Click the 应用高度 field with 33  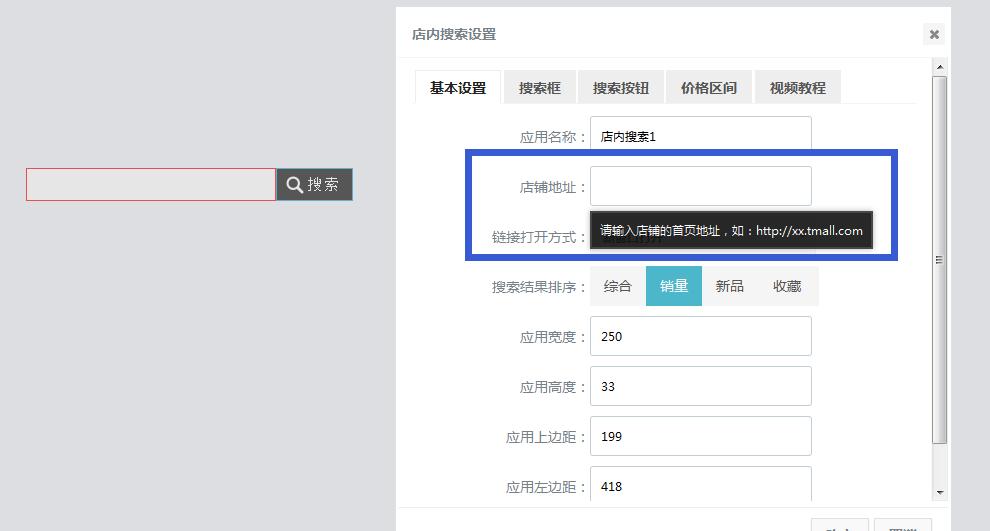click(701, 386)
